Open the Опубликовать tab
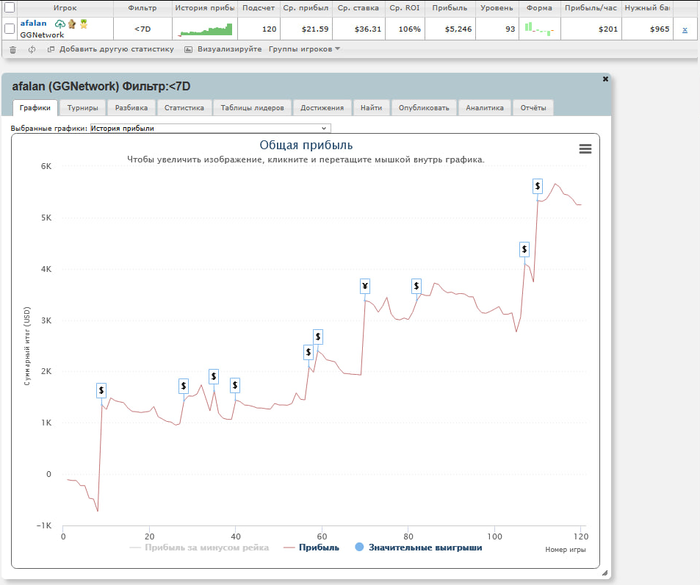 click(x=424, y=108)
